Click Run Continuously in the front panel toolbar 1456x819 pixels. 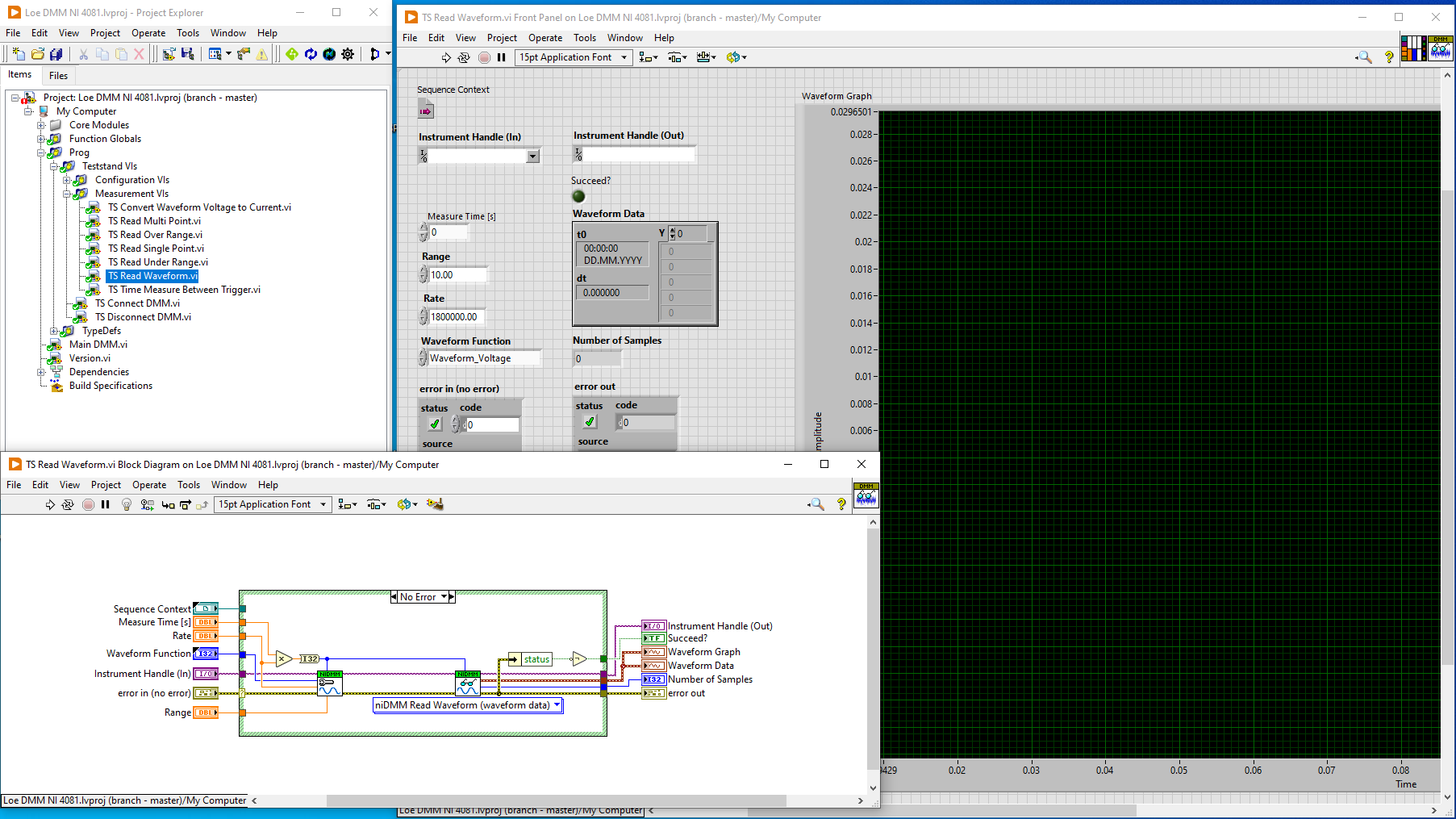464,57
